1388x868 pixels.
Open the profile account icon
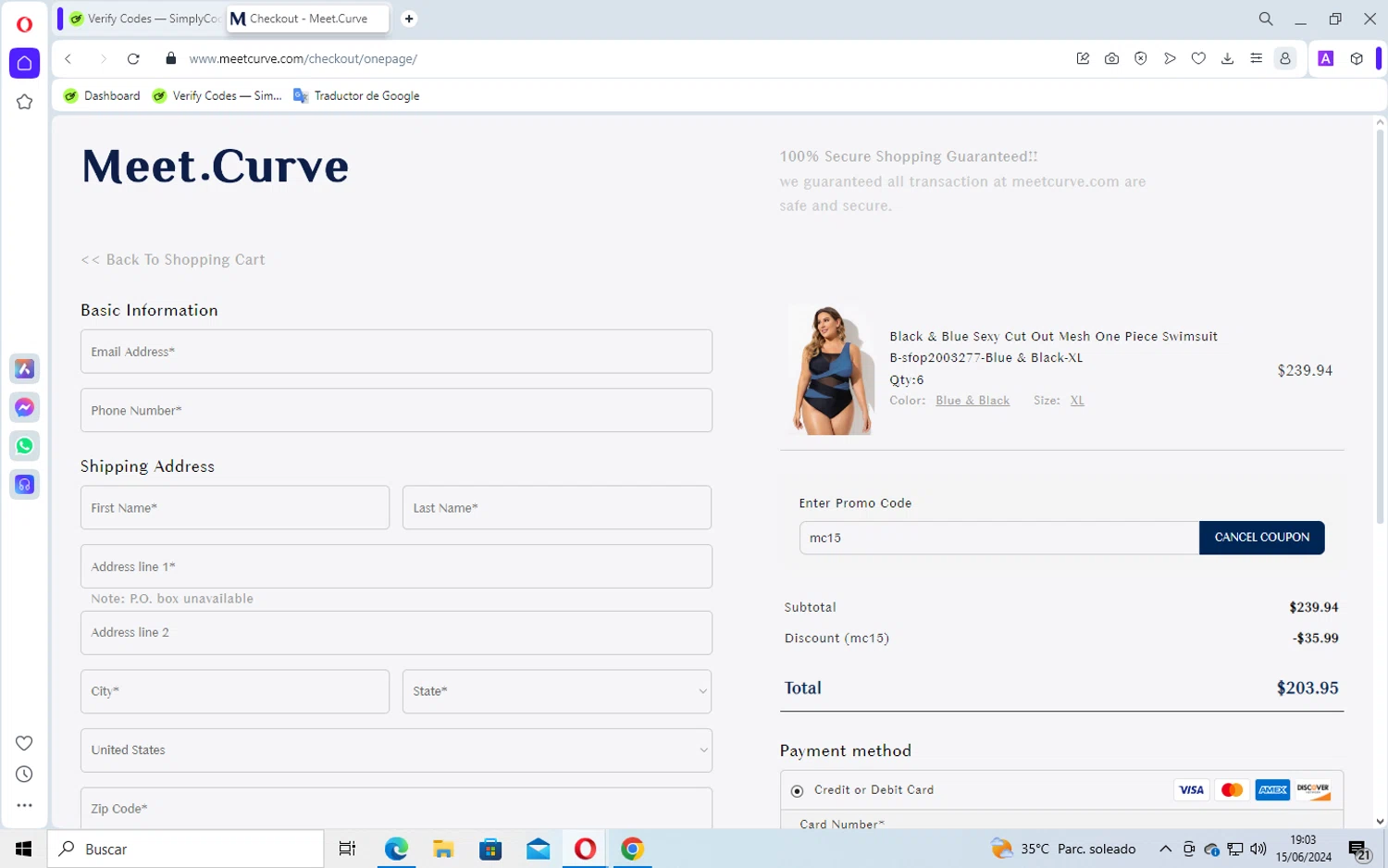(1285, 58)
